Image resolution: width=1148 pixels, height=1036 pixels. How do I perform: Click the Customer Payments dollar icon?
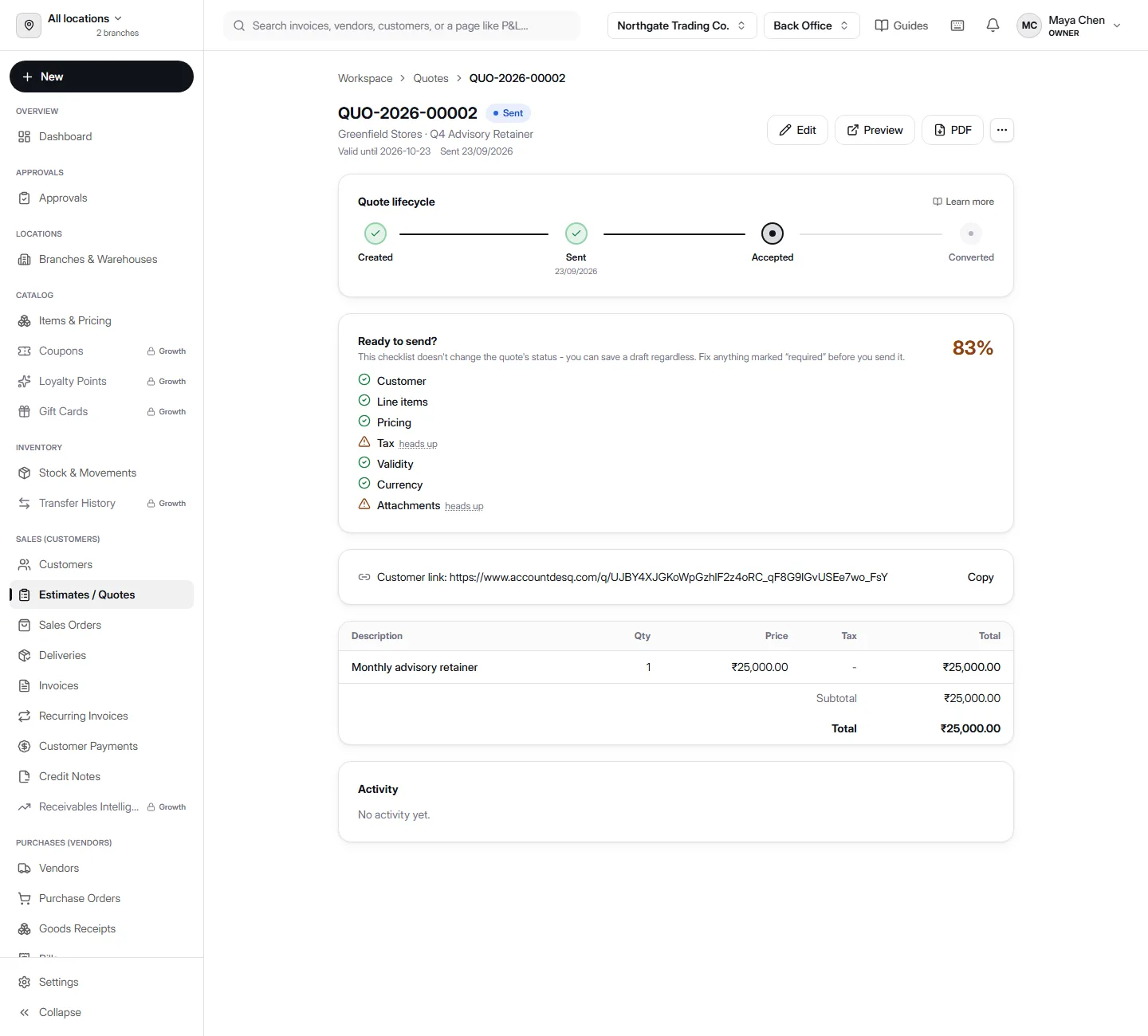[x=25, y=746]
